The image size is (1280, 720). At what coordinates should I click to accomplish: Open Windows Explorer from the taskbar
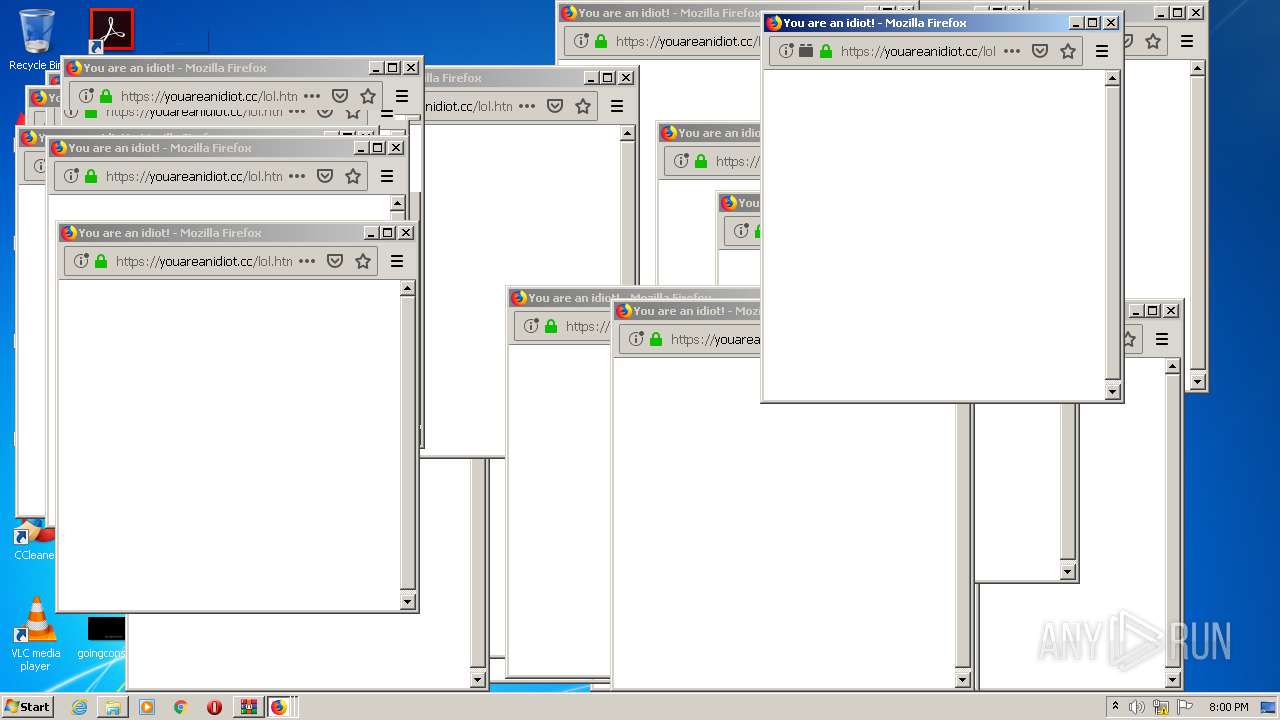(113, 707)
